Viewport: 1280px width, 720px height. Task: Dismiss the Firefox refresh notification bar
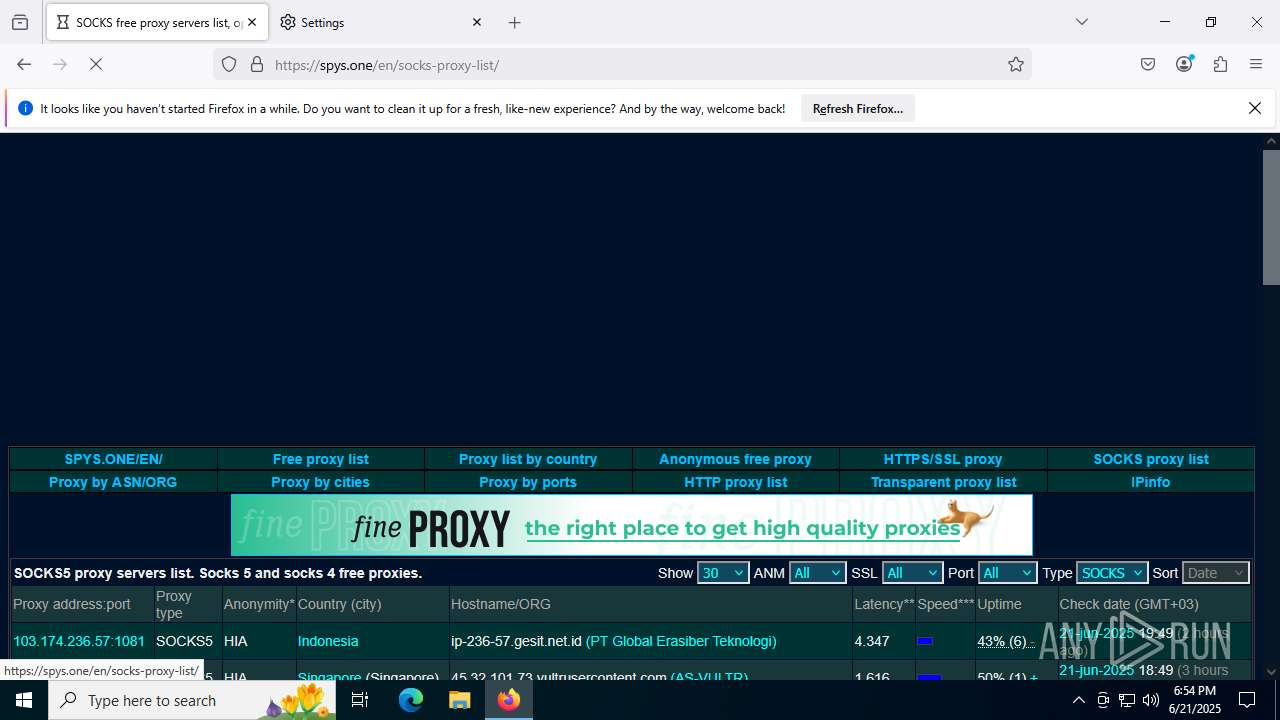click(x=1255, y=108)
